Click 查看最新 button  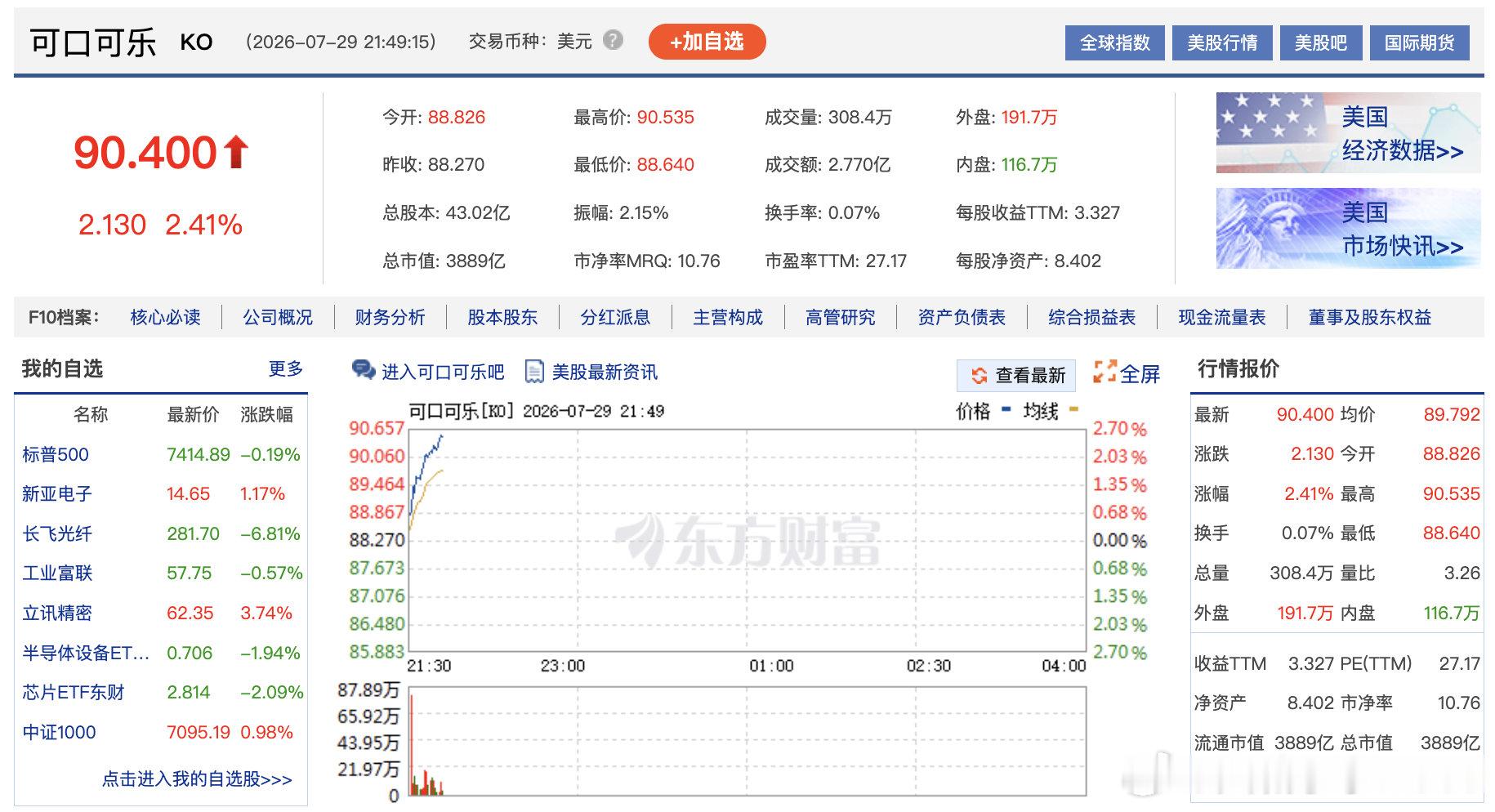tap(1016, 375)
